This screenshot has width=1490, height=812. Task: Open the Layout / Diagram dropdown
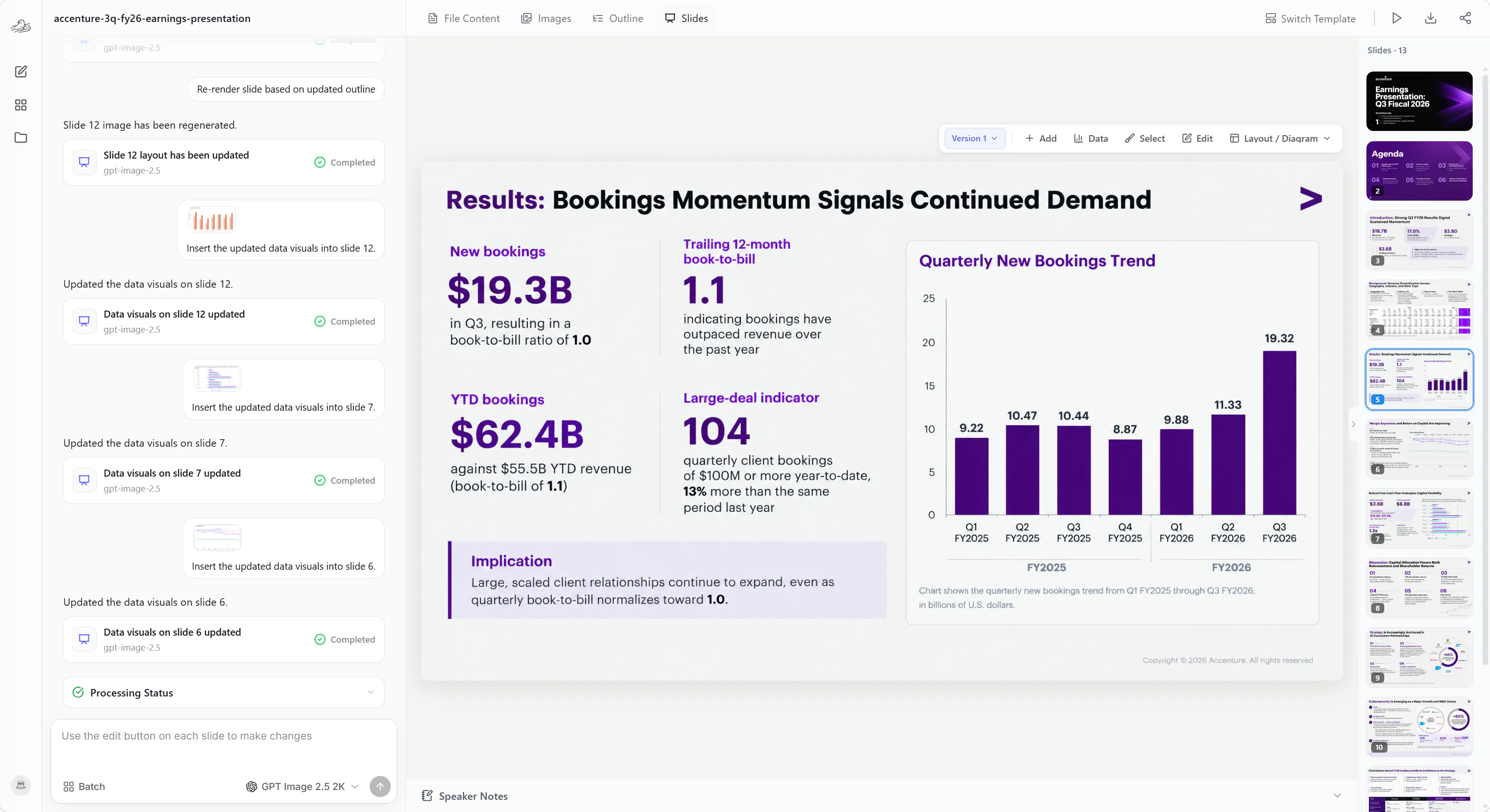(x=1280, y=138)
